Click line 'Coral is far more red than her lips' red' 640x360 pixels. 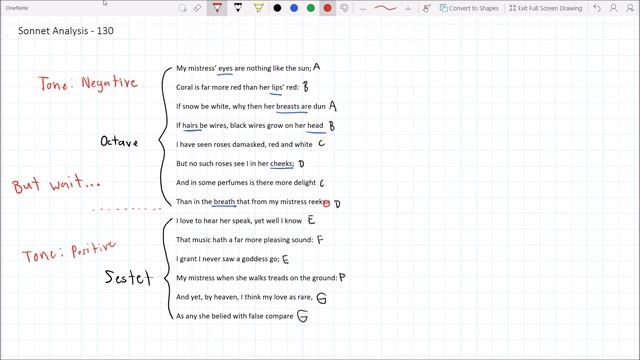(x=238, y=87)
